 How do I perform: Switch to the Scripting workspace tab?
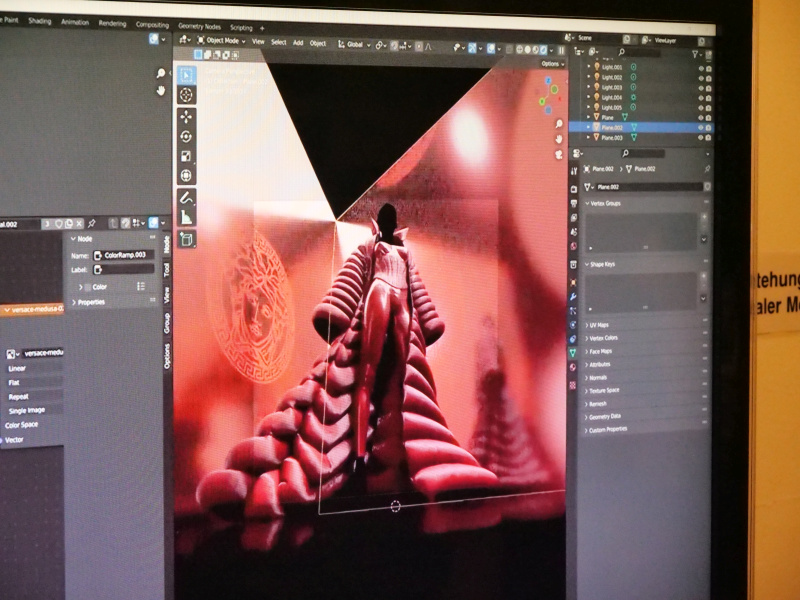[241, 28]
